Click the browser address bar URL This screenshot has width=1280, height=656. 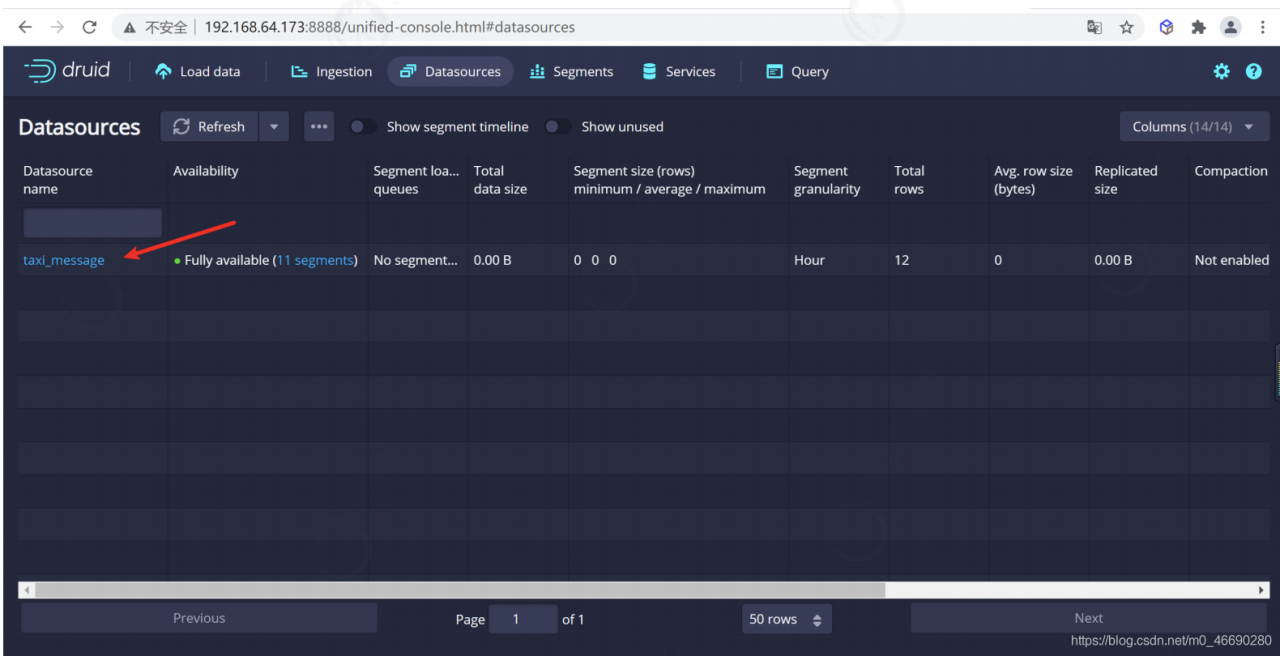click(390, 27)
